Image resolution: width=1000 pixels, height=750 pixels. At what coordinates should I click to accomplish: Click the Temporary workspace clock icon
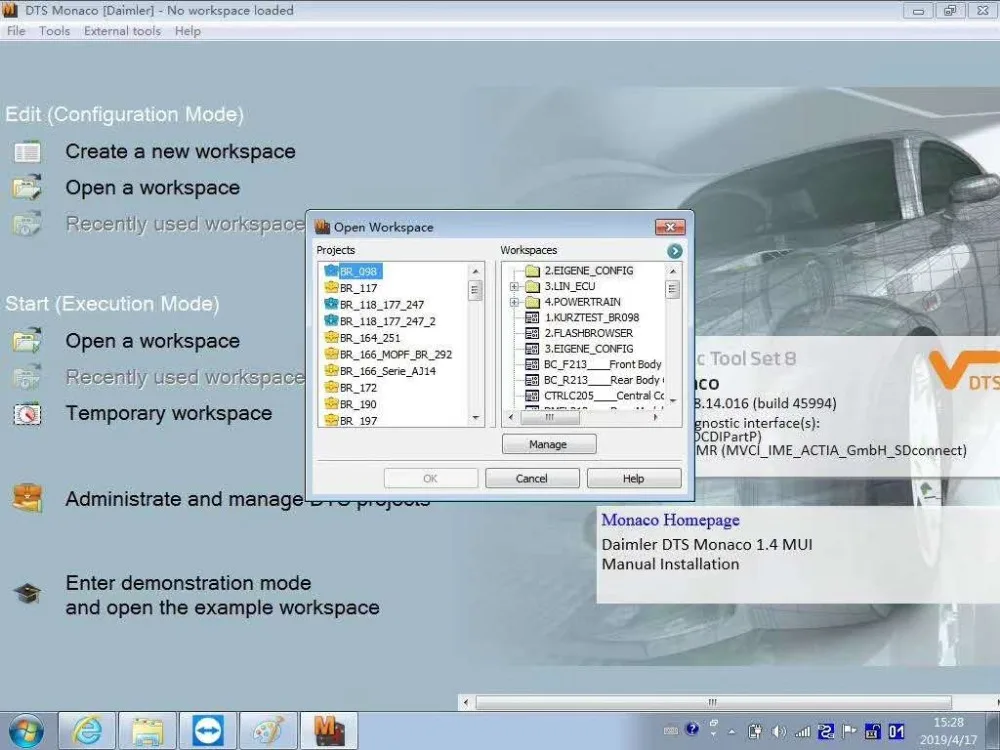click(27, 414)
